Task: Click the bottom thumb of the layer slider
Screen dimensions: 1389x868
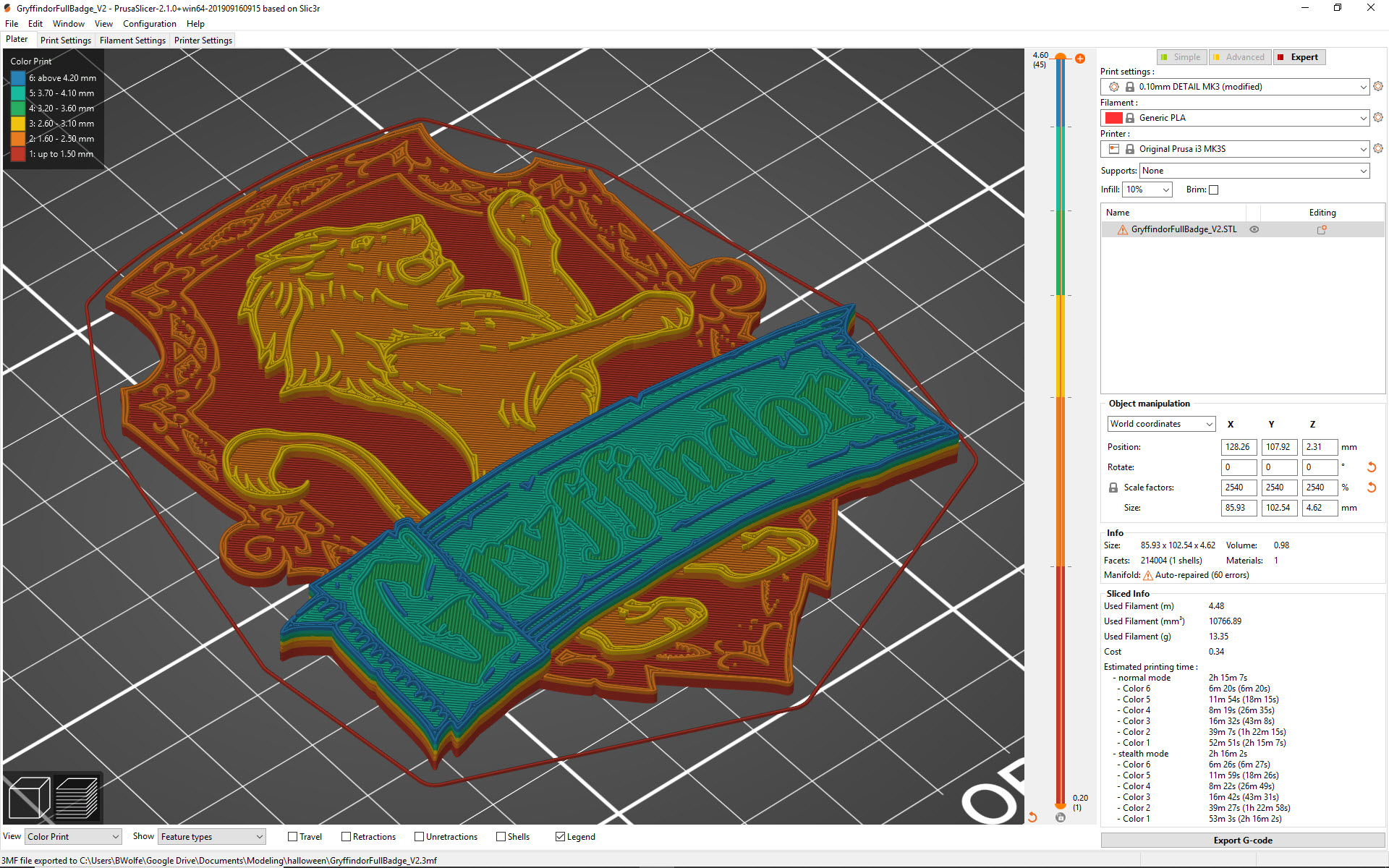Action: coord(1061,805)
